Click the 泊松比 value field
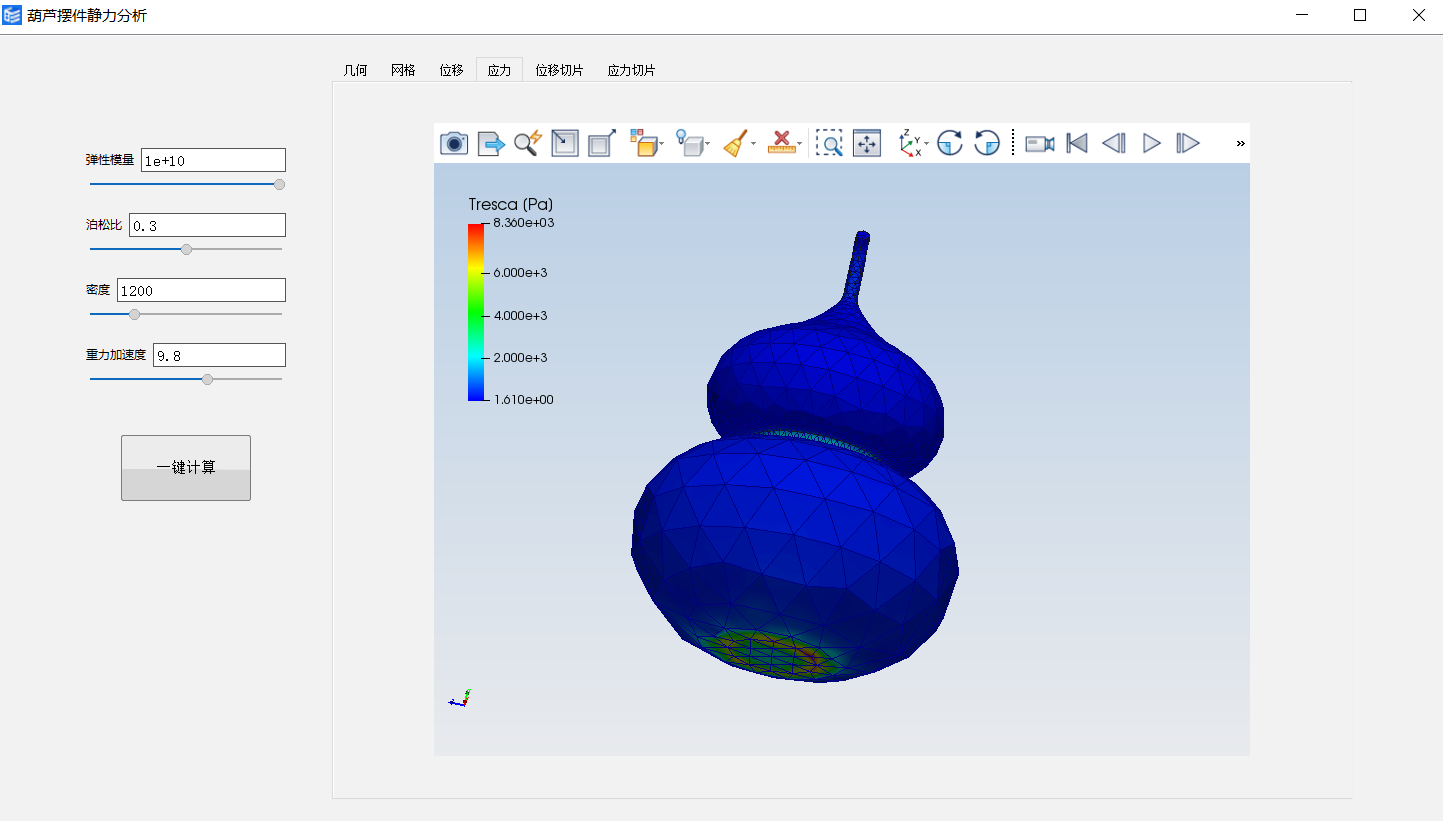 point(207,225)
